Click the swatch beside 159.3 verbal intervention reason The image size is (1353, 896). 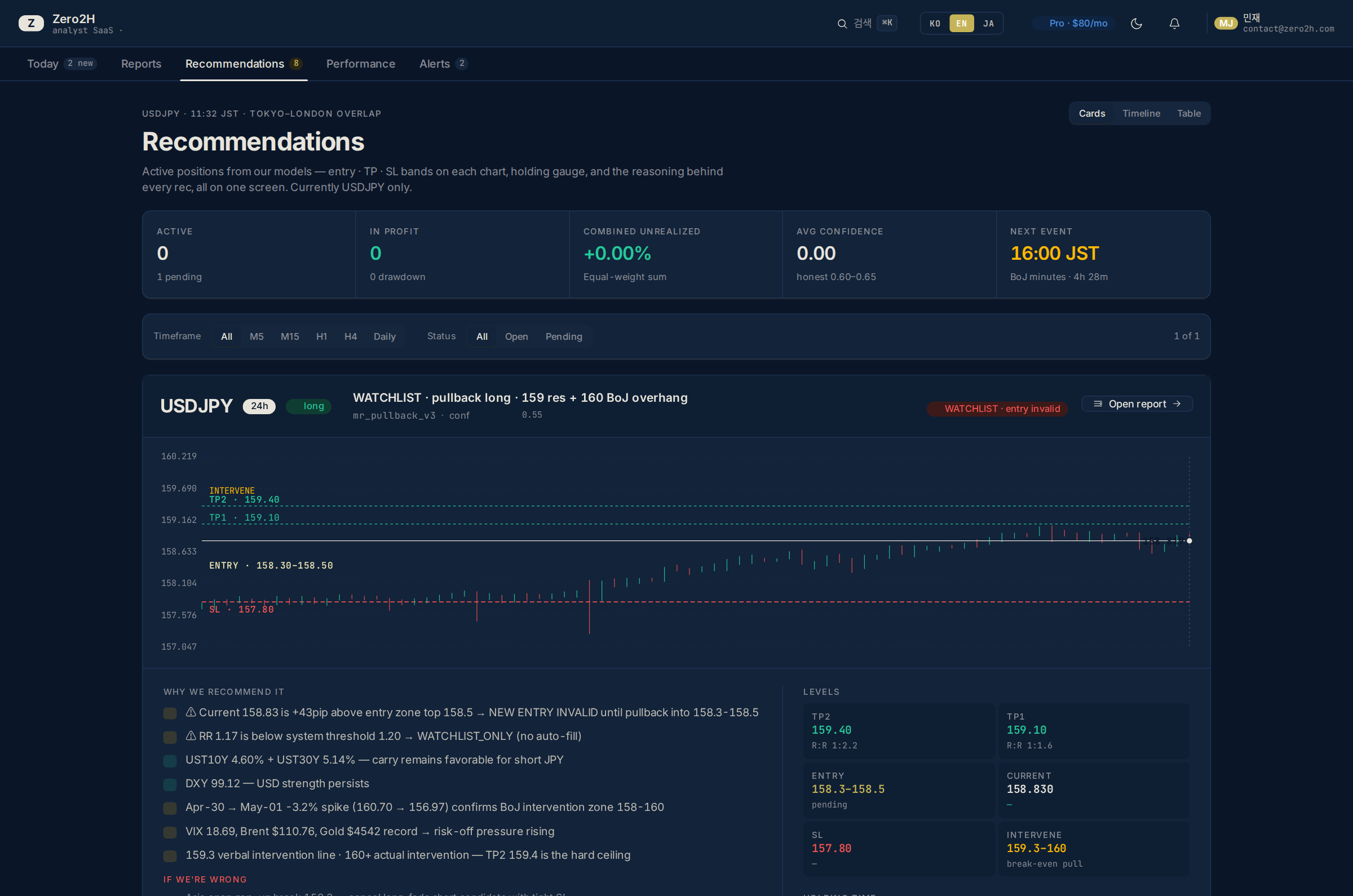170,855
